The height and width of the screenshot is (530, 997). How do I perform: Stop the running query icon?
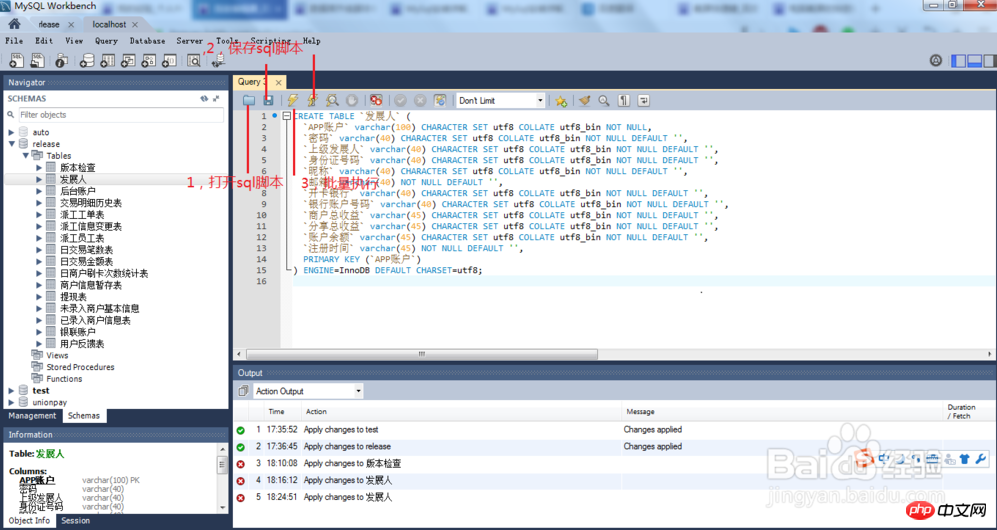coord(352,100)
